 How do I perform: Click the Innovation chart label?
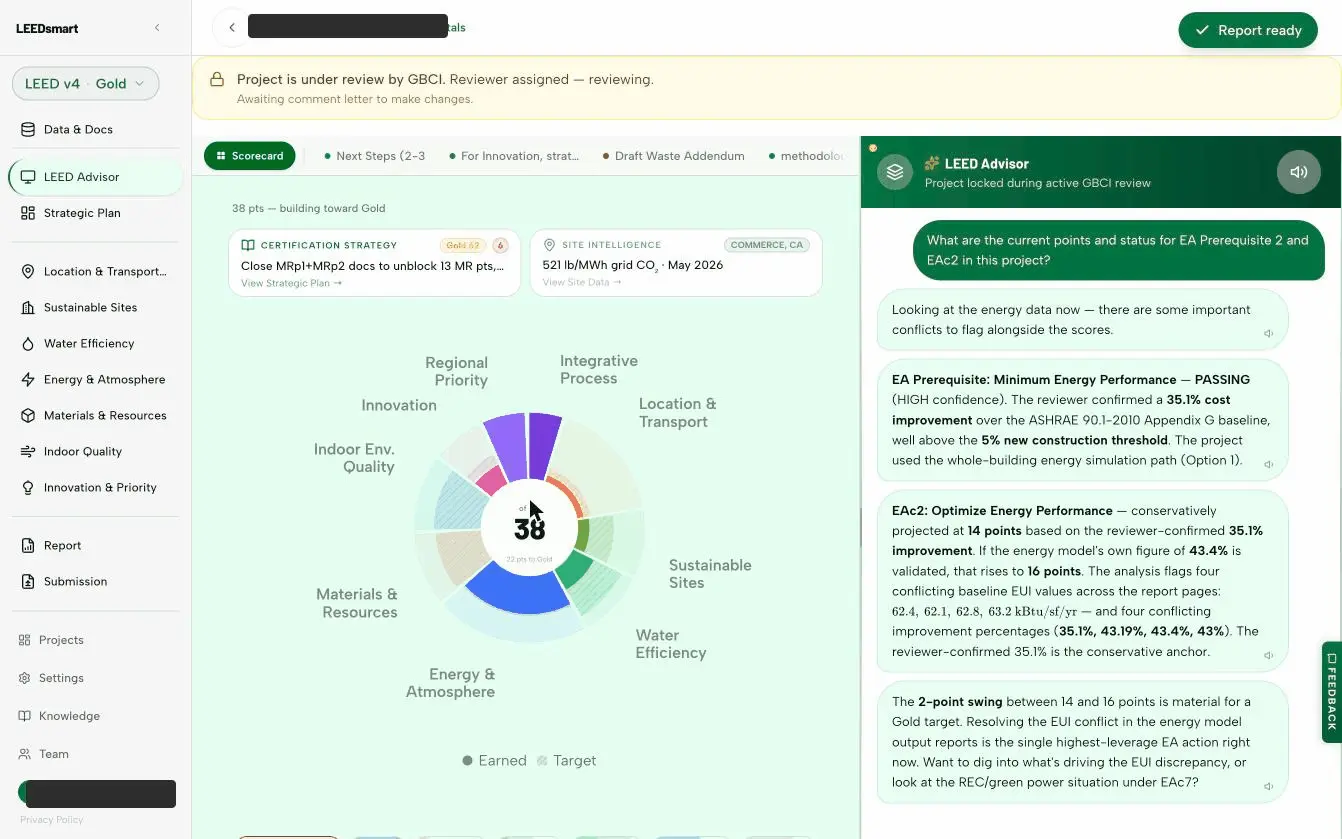pos(399,405)
